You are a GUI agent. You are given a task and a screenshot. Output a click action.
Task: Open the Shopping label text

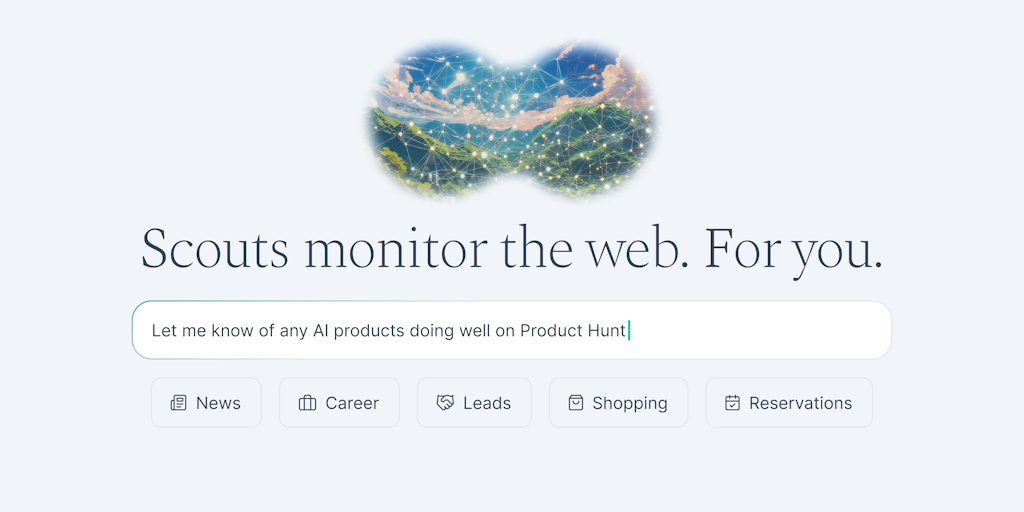[630, 403]
